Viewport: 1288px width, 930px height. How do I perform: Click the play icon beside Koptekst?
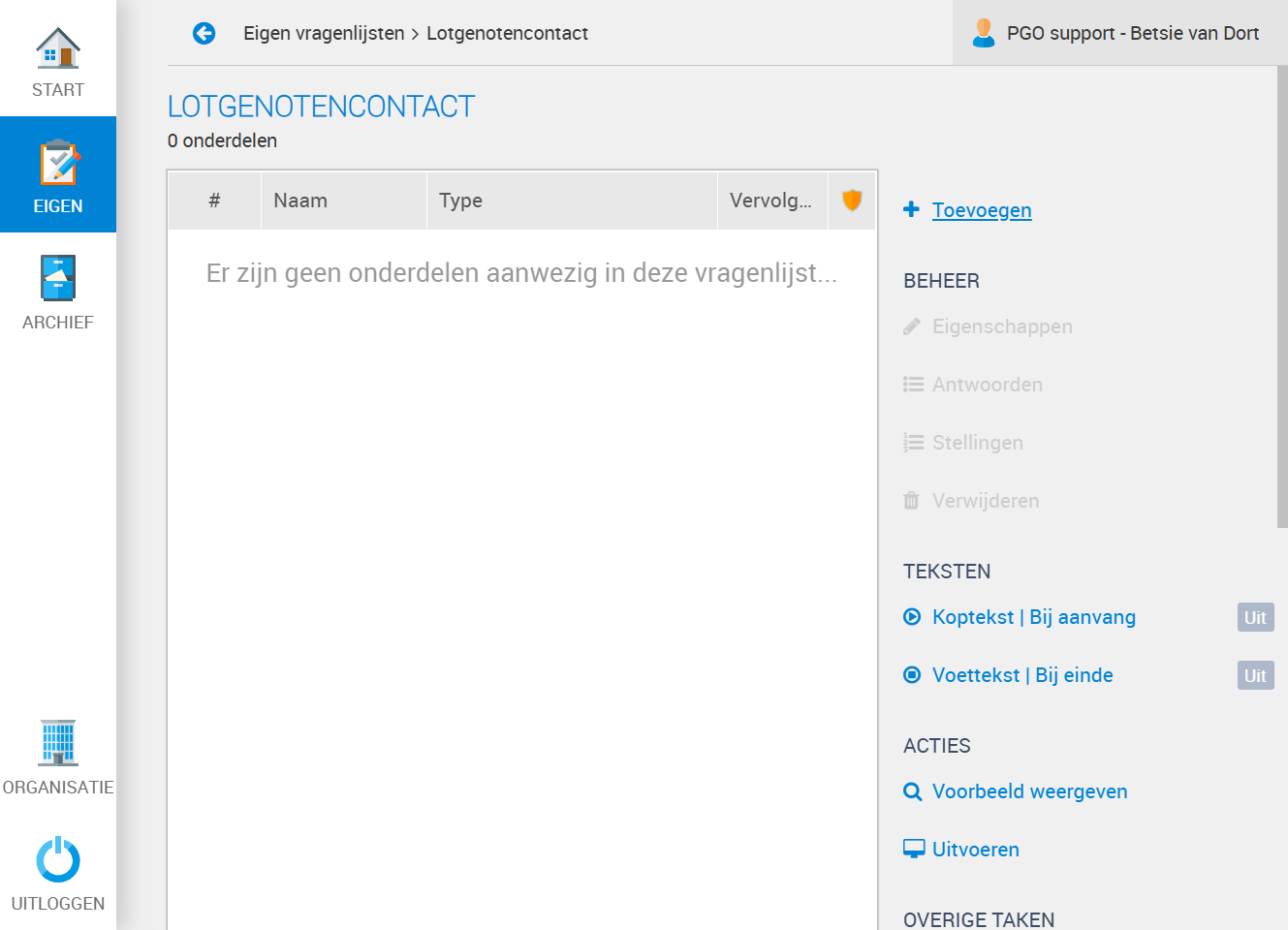[912, 617]
